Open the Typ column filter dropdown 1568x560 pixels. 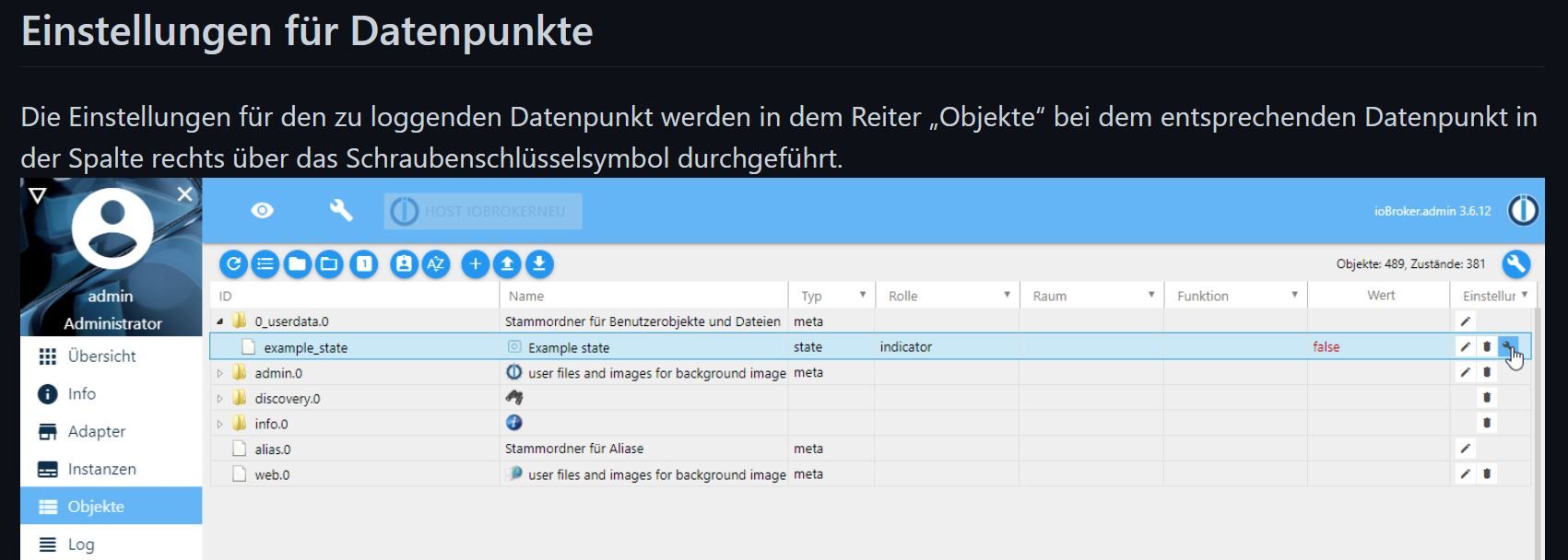coord(863,295)
